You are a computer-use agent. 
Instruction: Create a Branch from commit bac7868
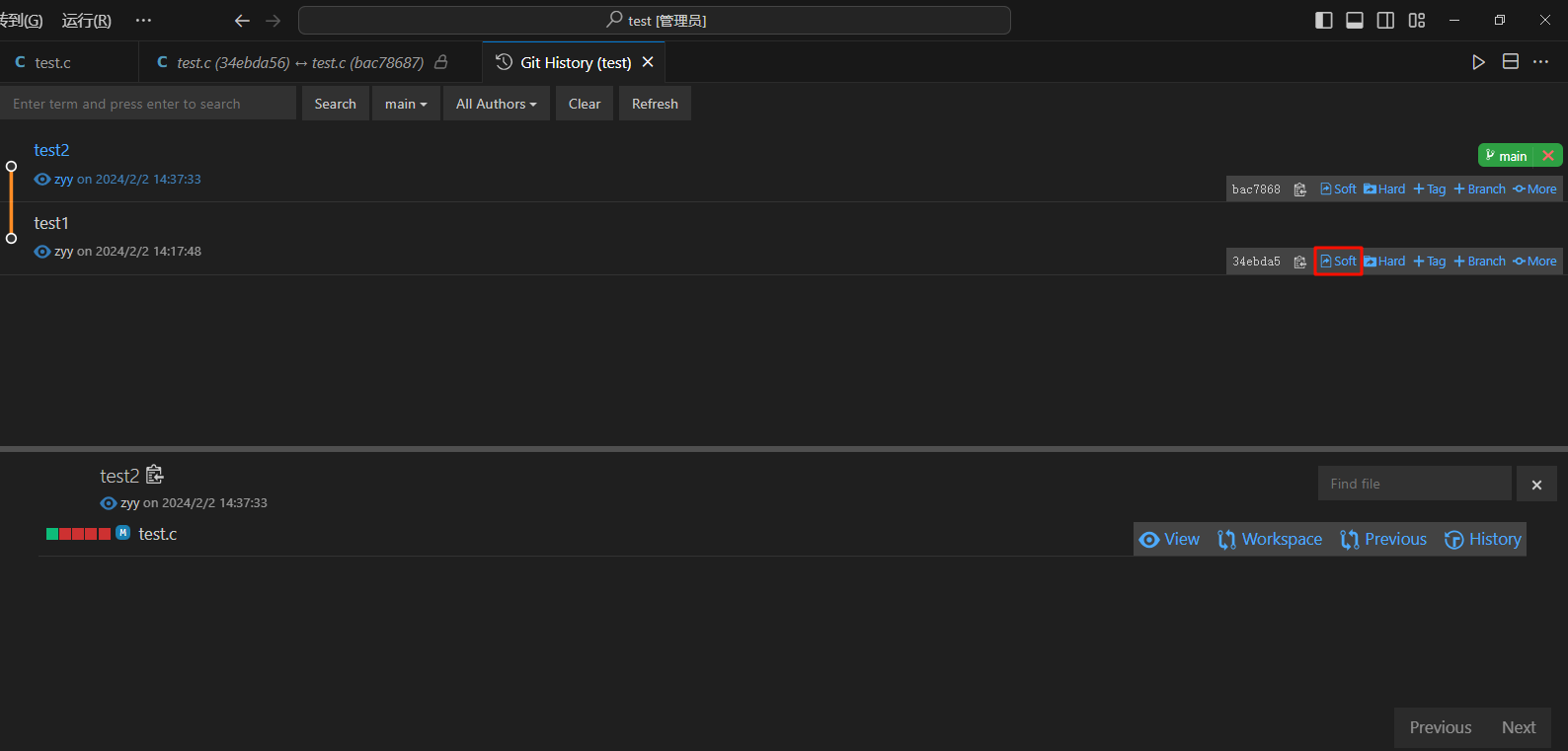click(1480, 189)
